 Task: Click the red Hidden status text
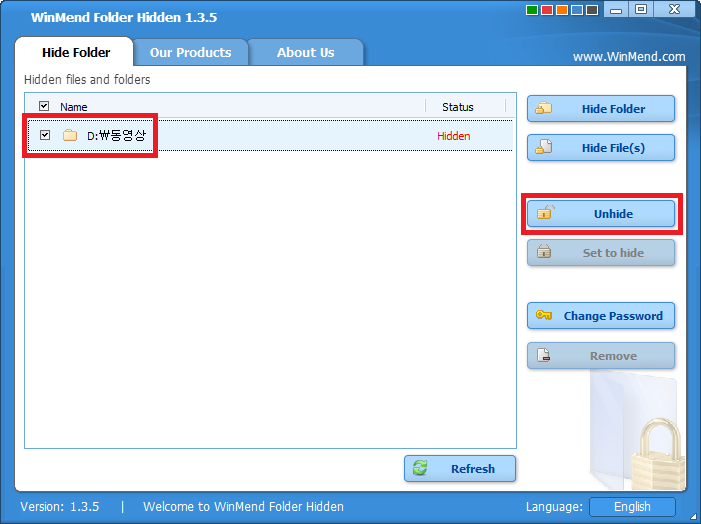tap(453, 136)
